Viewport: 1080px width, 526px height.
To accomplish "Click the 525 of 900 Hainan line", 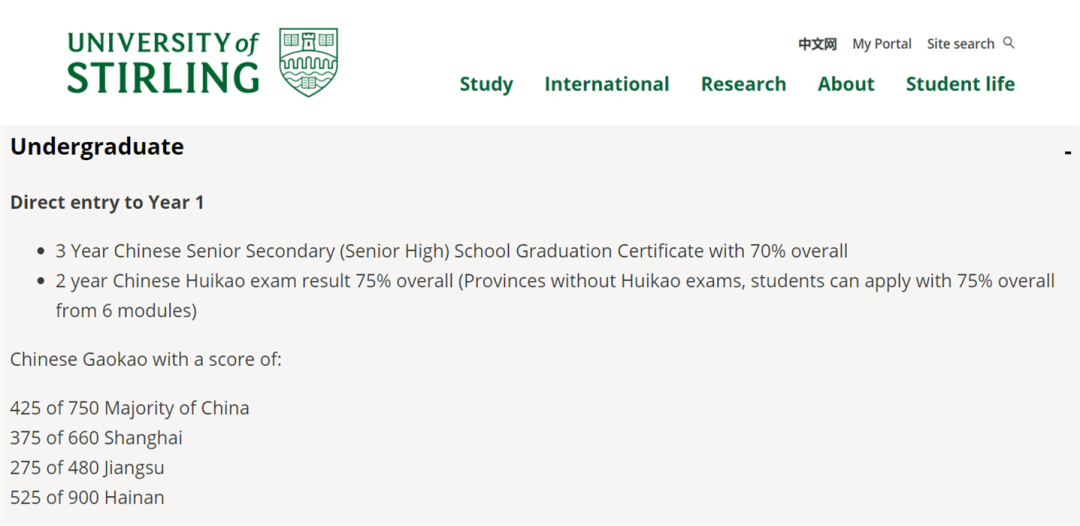I will click(x=87, y=497).
